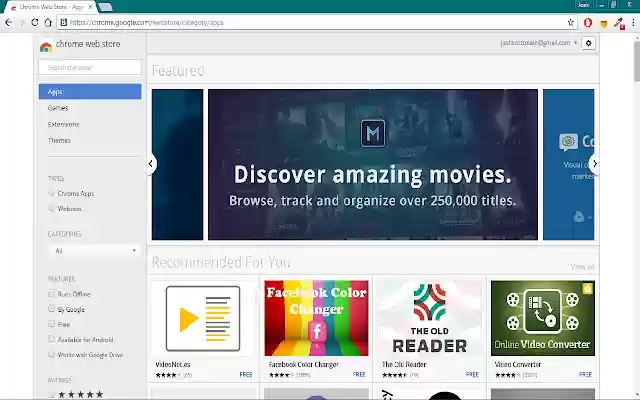
Task: Click the page vertical scrollbar thumb
Action: [637, 61]
